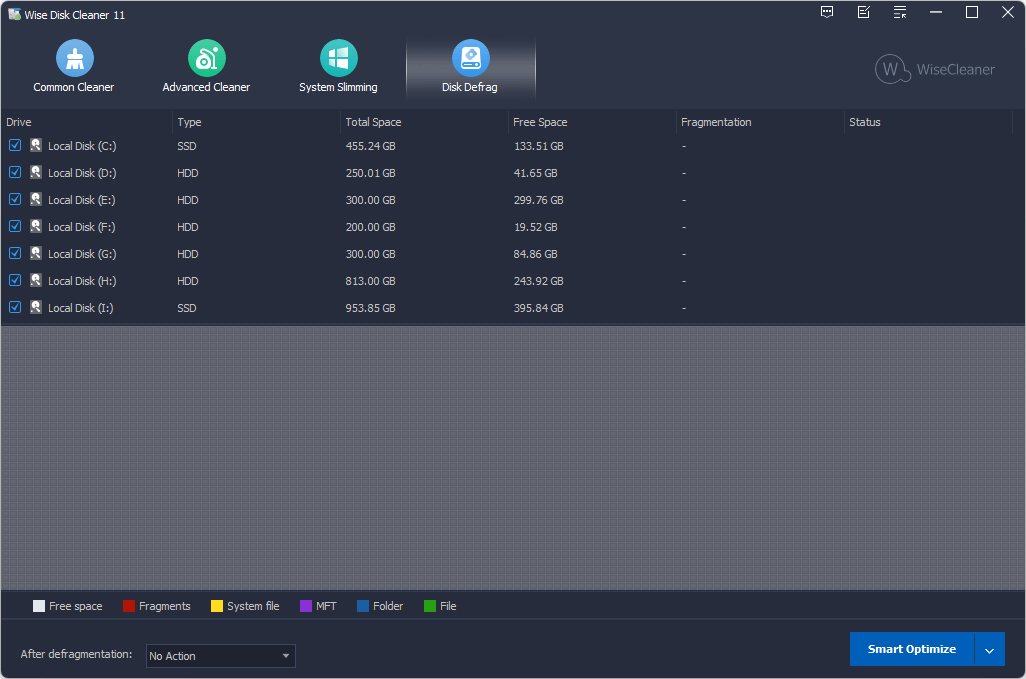Click the blue Folder legend swatch
Viewport: 1026px width, 679px height.
click(363, 606)
